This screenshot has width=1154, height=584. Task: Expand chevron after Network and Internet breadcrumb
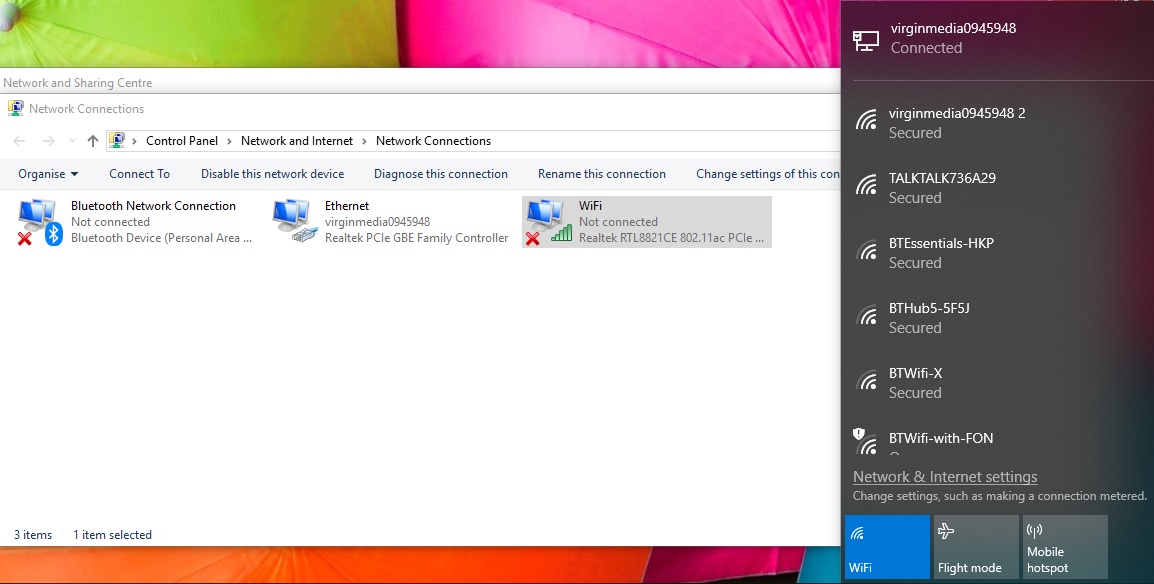pos(364,140)
